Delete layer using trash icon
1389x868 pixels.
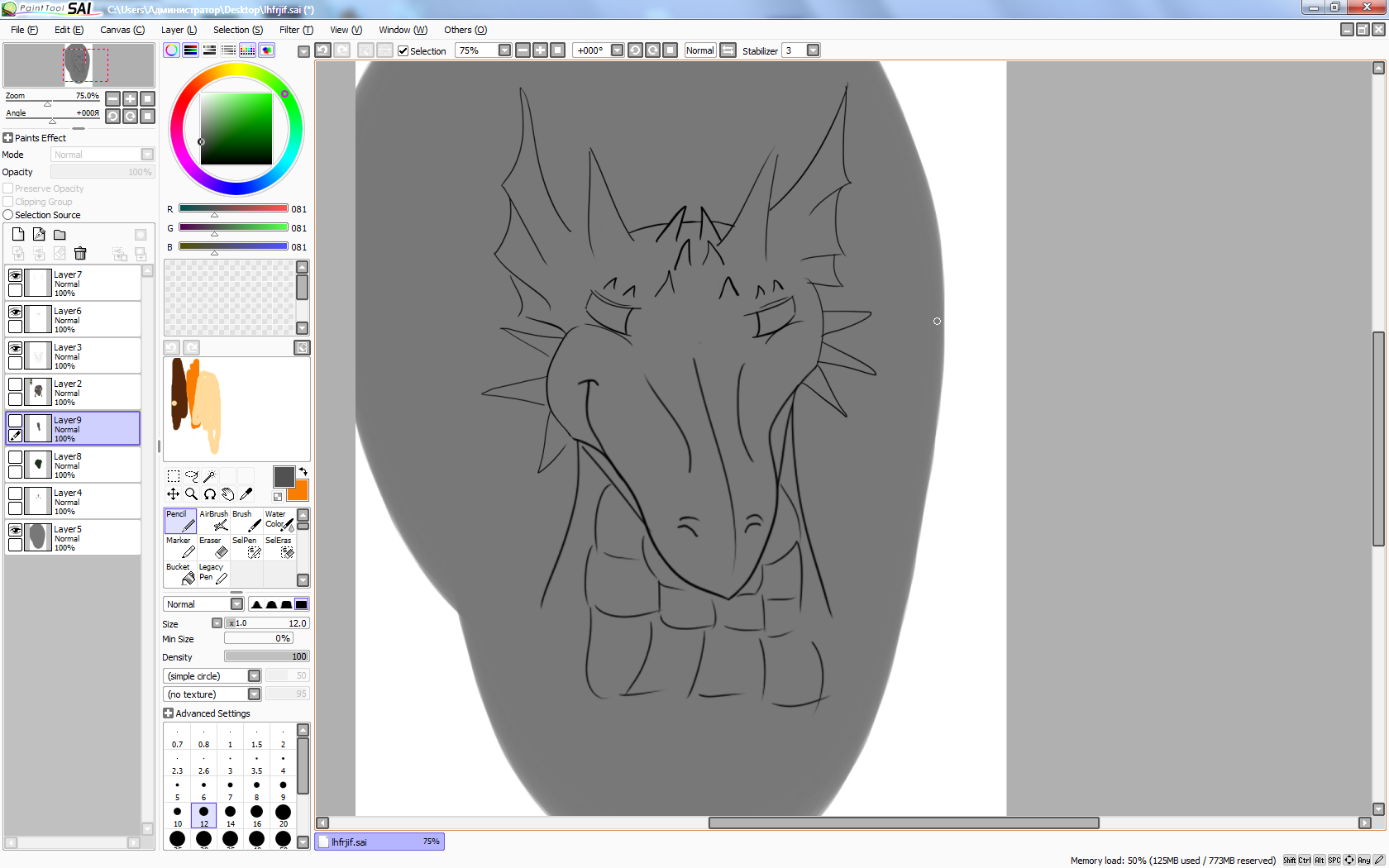80,254
